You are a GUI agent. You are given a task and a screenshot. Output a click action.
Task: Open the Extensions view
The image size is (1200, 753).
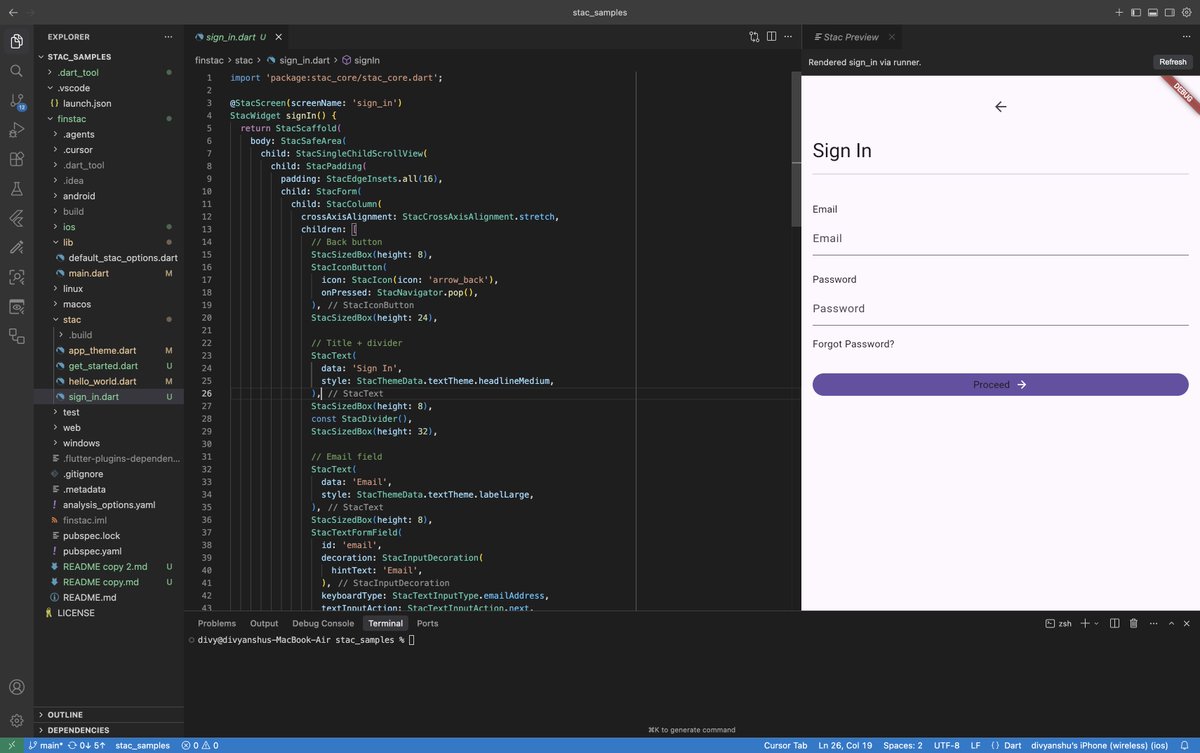tap(16, 159)
